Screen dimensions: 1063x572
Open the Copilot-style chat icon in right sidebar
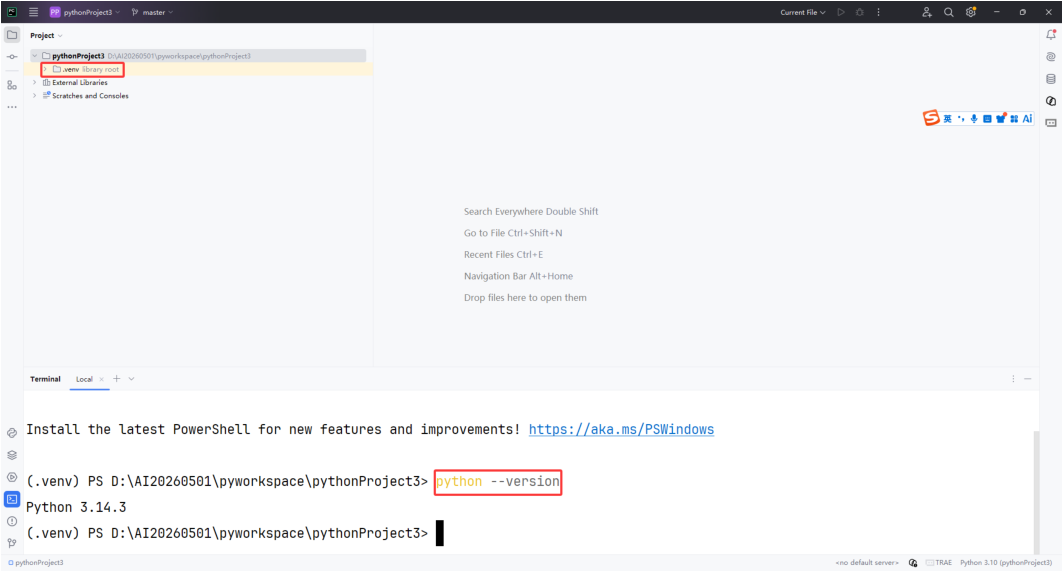(1051, 101)
